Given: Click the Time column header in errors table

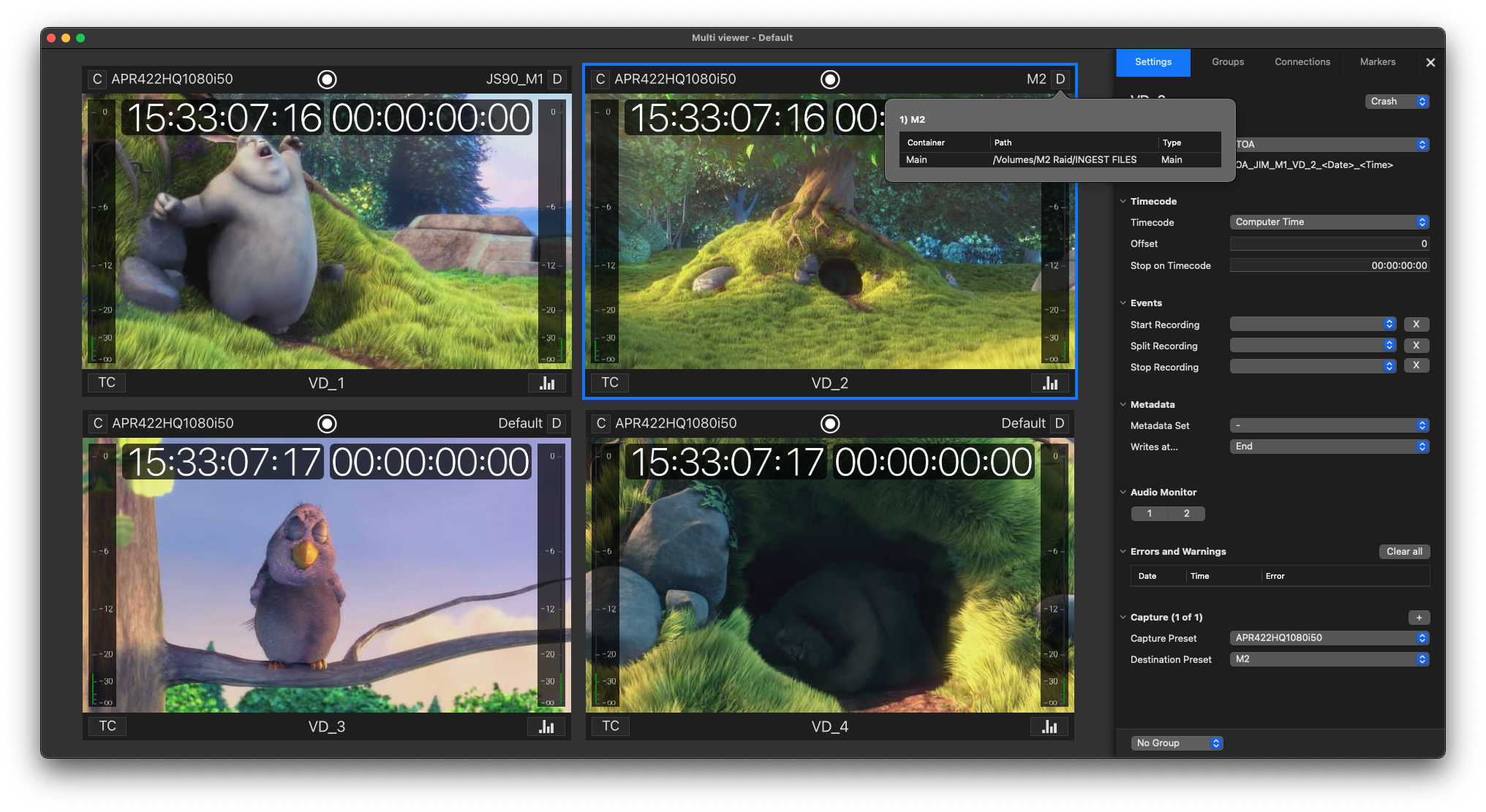Looking at the screenshot, I should click(x=1223, y=576).
